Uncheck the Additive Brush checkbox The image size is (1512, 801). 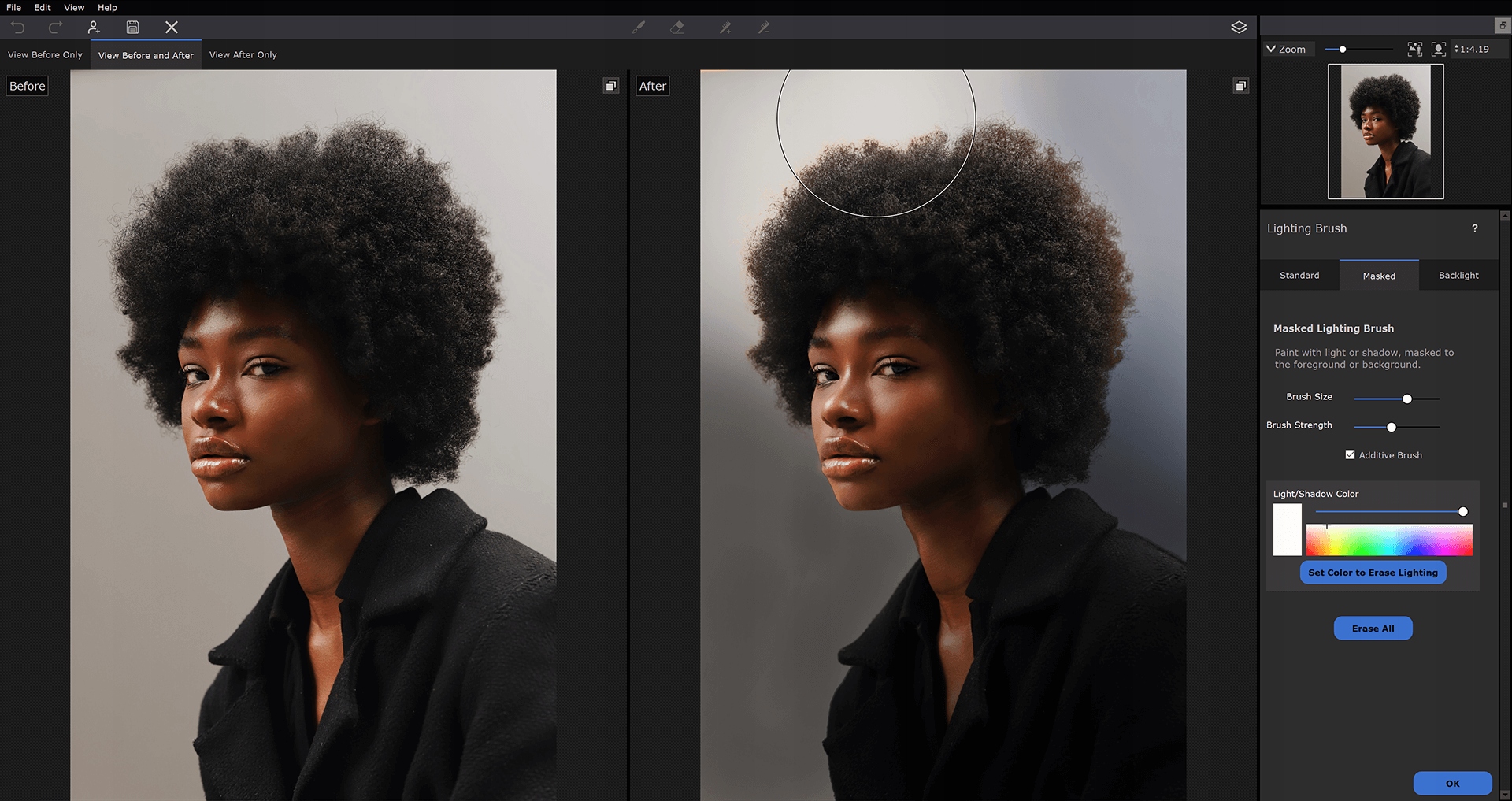click(1350, 454)
